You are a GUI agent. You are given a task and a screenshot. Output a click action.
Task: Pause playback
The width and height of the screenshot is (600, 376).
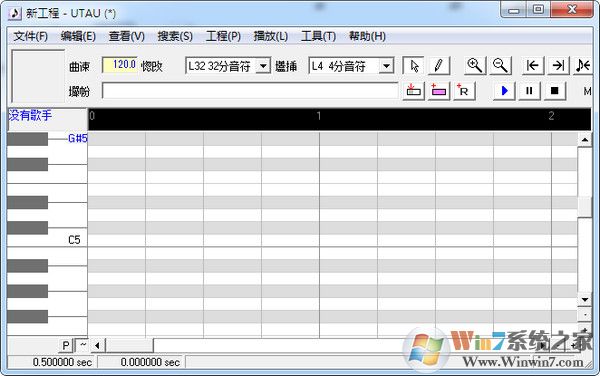pyautogui.click(x=529, y=91)
